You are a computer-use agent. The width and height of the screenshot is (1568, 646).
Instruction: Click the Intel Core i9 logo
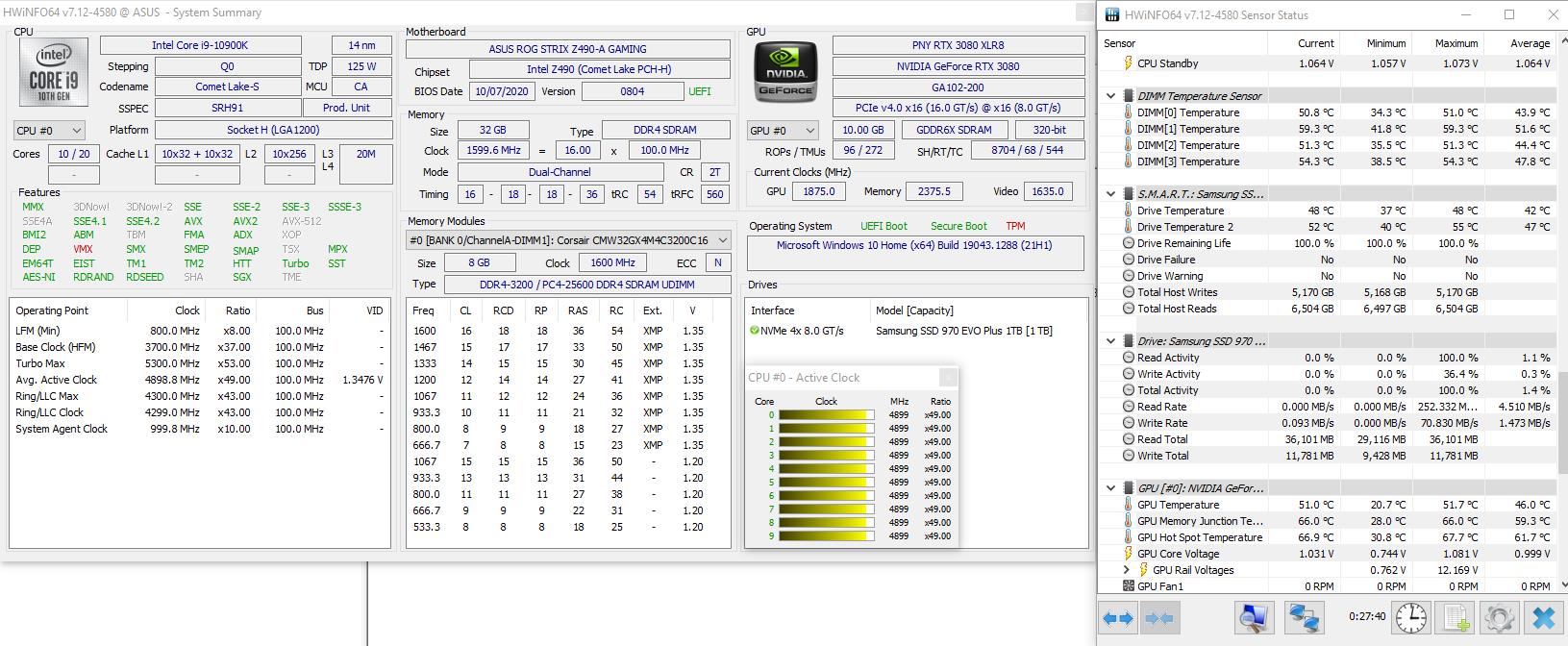(x=55, y=74)
